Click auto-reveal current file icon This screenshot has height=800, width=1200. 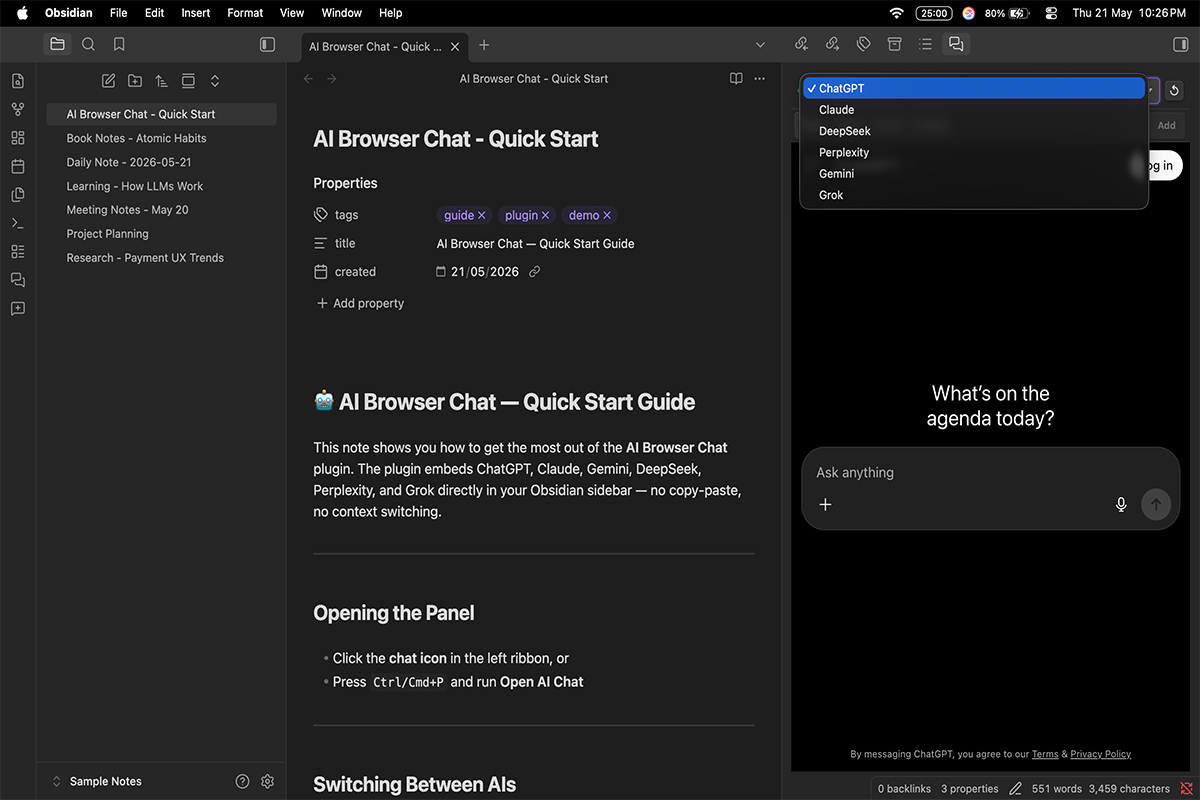pyautogui.click(x=188, y=81)
